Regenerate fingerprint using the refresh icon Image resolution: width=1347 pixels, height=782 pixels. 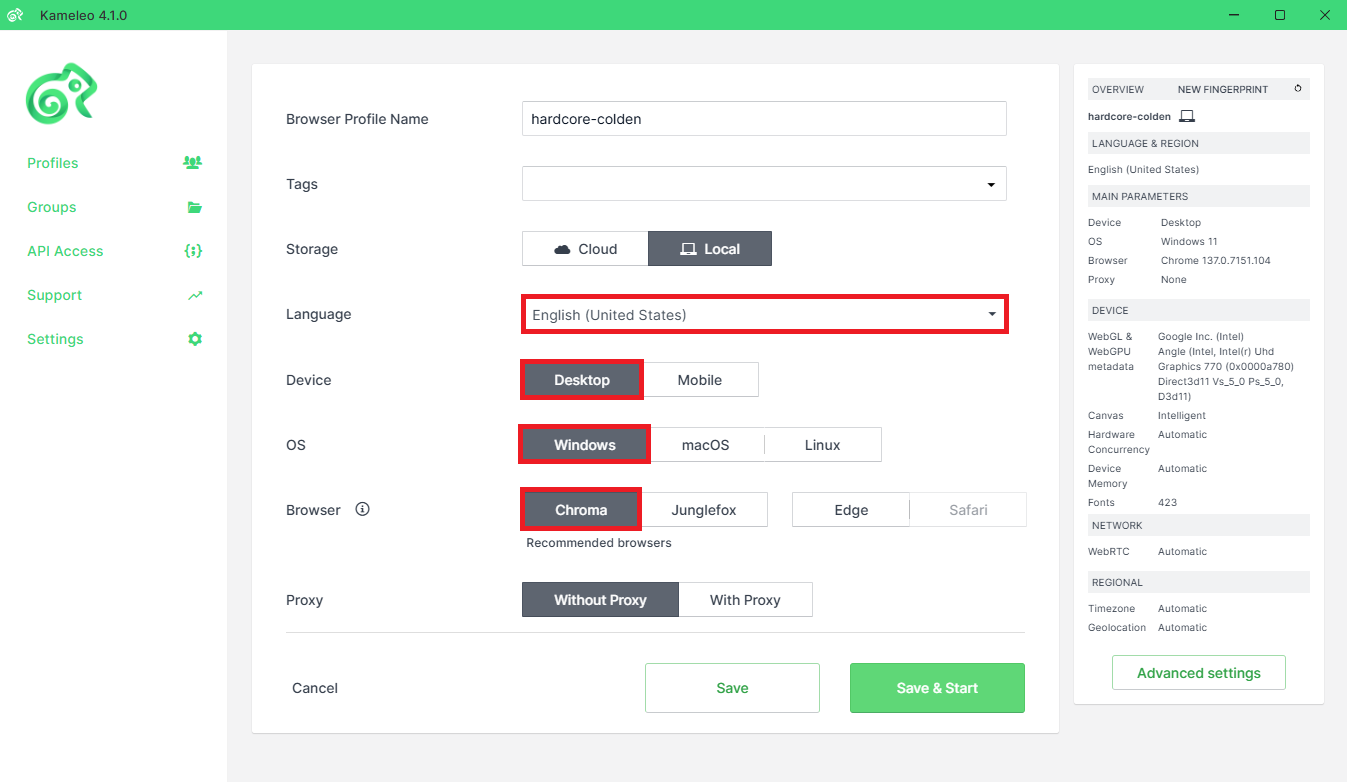tap(1298, 89)
